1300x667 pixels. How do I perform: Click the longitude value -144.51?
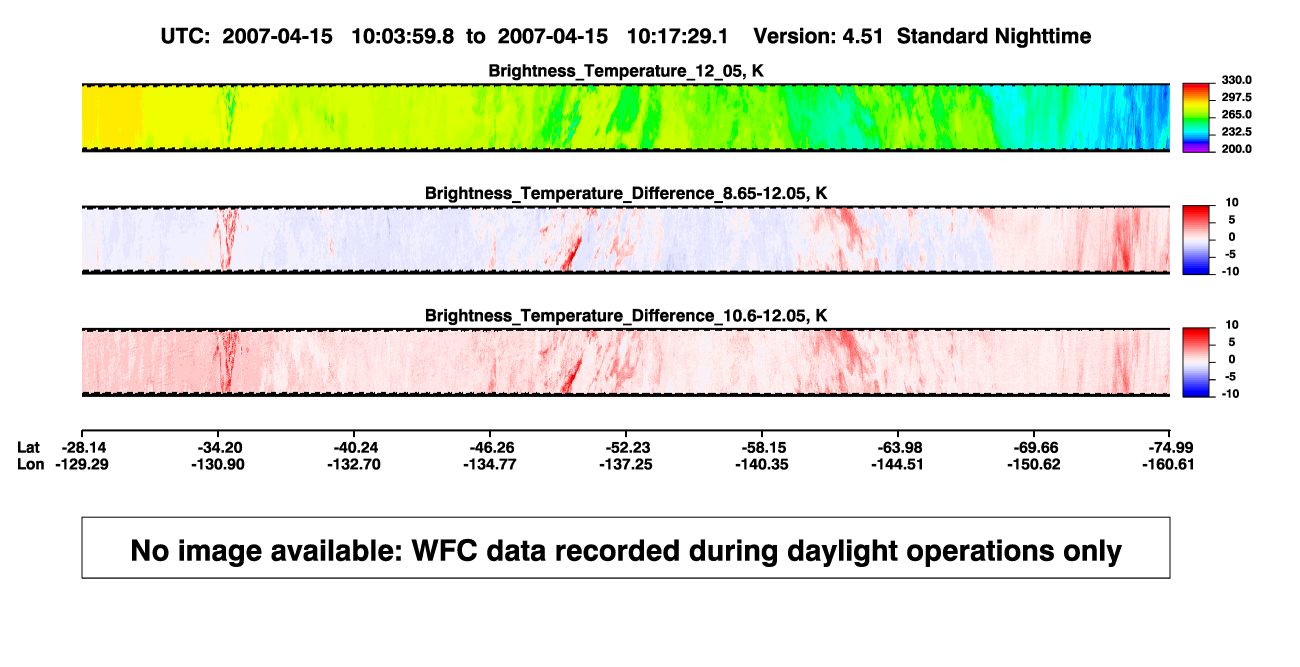[899, 464]
